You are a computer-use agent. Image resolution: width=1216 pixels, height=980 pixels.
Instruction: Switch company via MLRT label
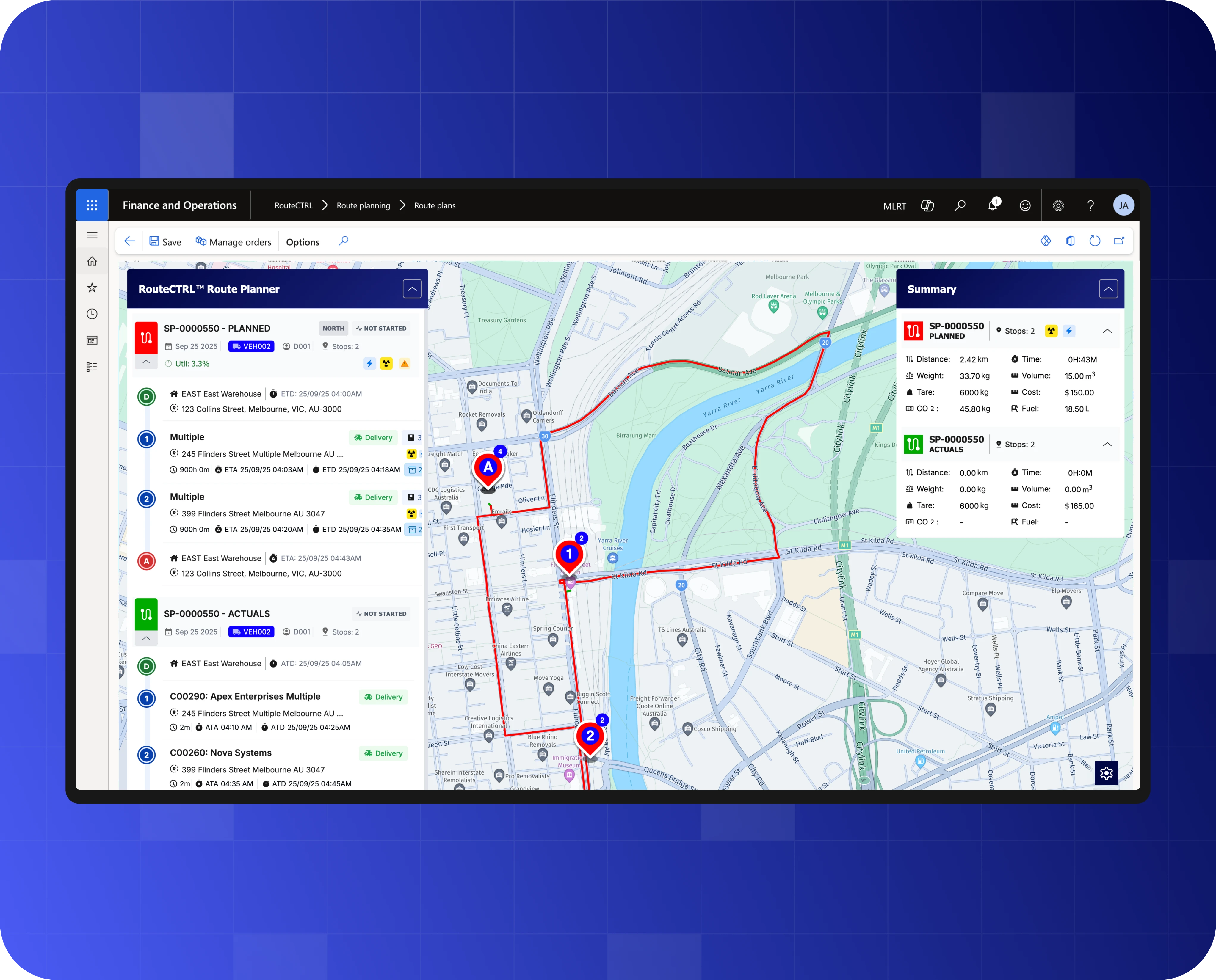click(895, 206)
